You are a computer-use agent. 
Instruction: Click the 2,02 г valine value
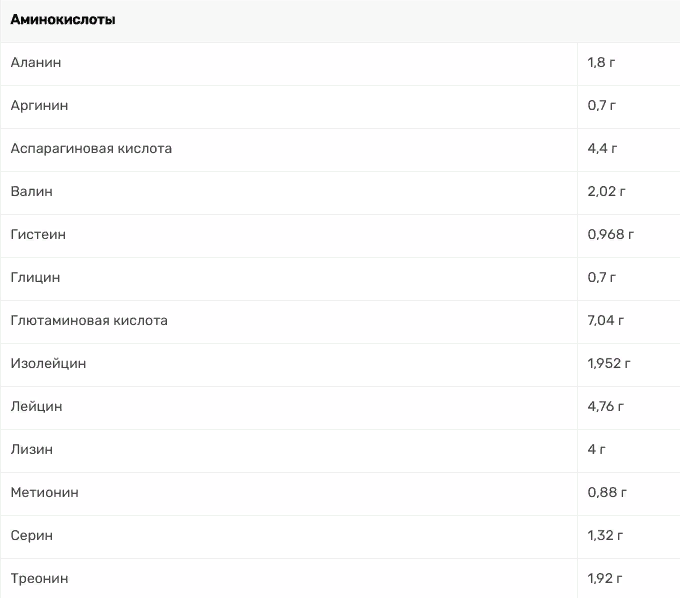[606, 191]
